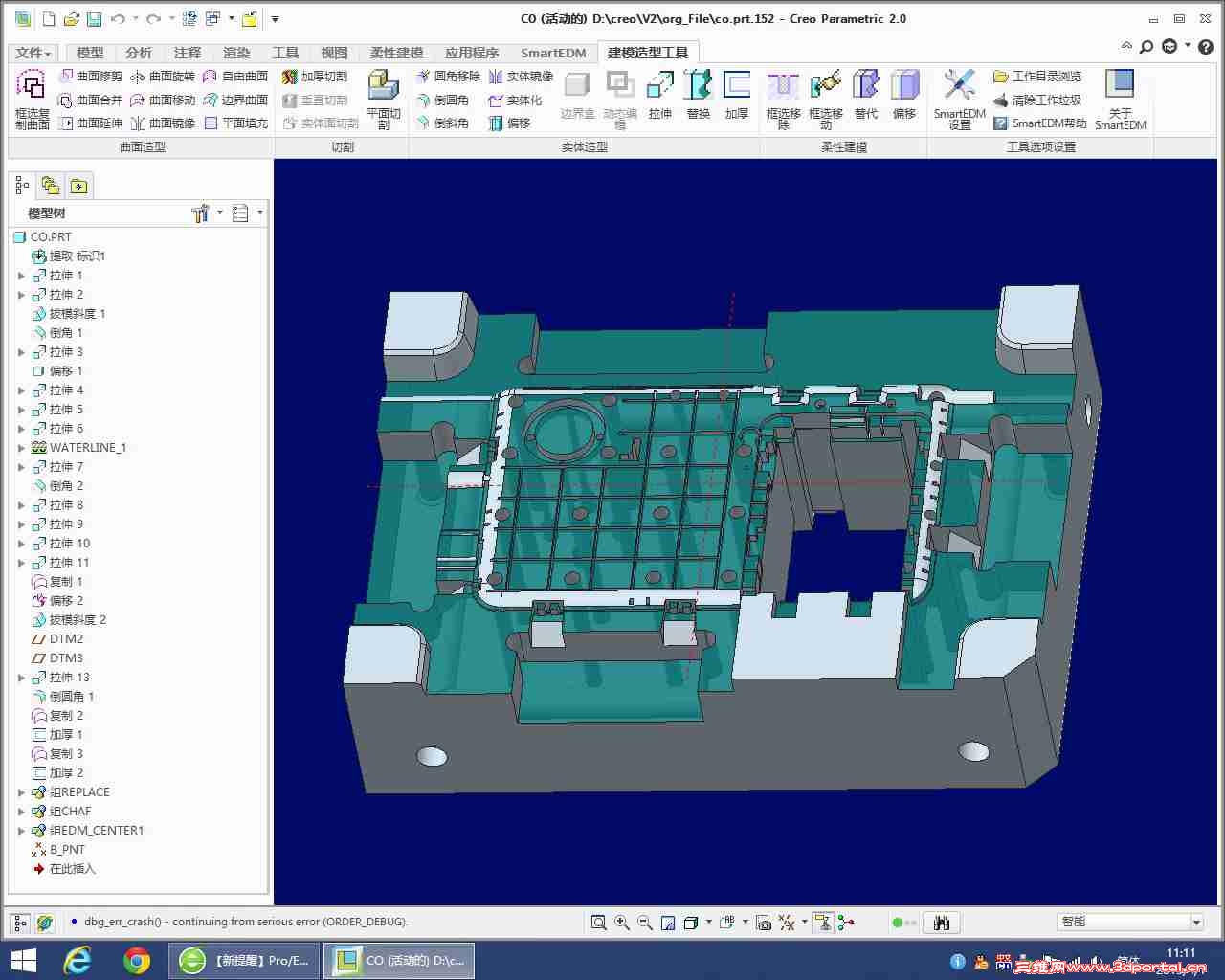Switch to the 分析 ribbon tab
Image resolution: width=1225 pixels, height=980 pixels.
(x=139, y=53)
